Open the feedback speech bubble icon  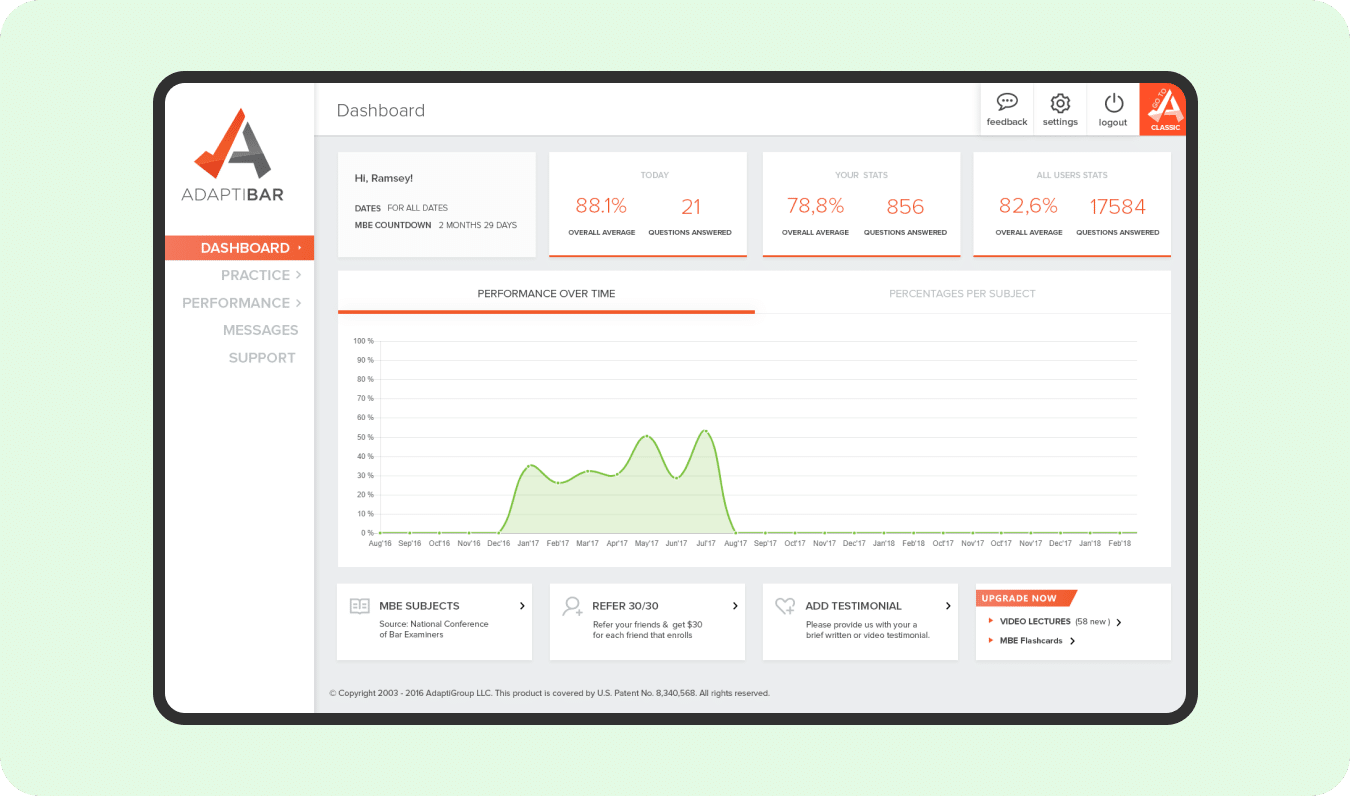point(1007,102)
